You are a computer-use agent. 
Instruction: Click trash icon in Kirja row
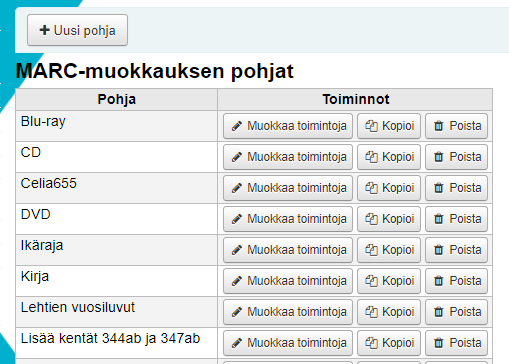(439, 281)
